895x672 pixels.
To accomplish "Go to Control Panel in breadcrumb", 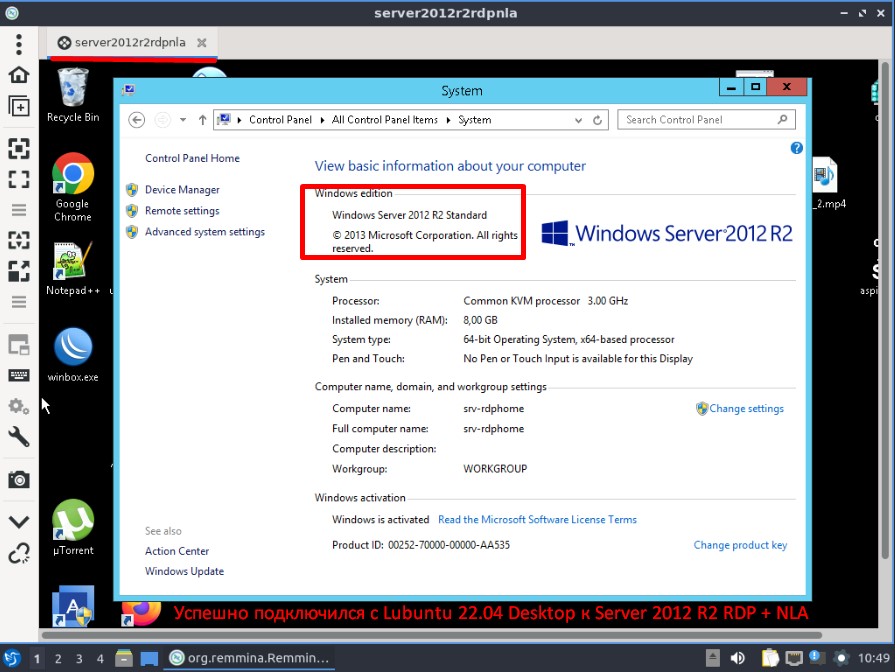I will pos(280,120).
